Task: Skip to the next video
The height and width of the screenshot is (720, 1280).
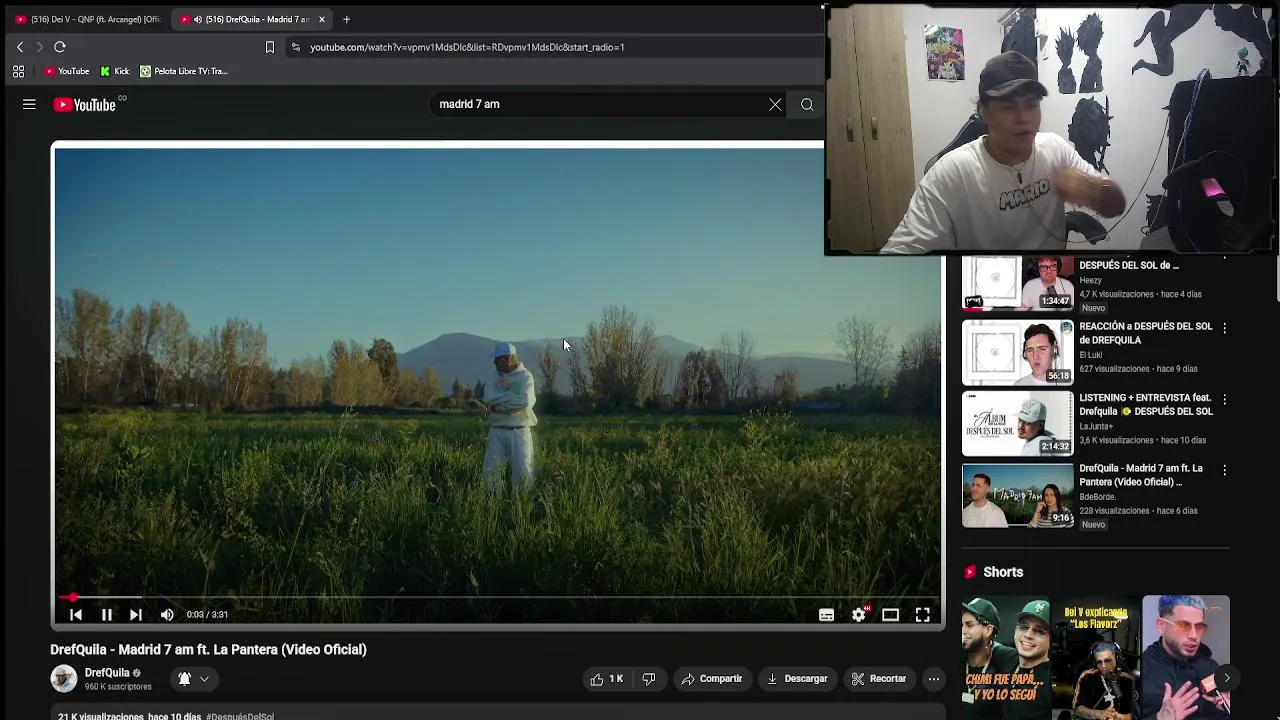Action: click(x=136, y=615)
